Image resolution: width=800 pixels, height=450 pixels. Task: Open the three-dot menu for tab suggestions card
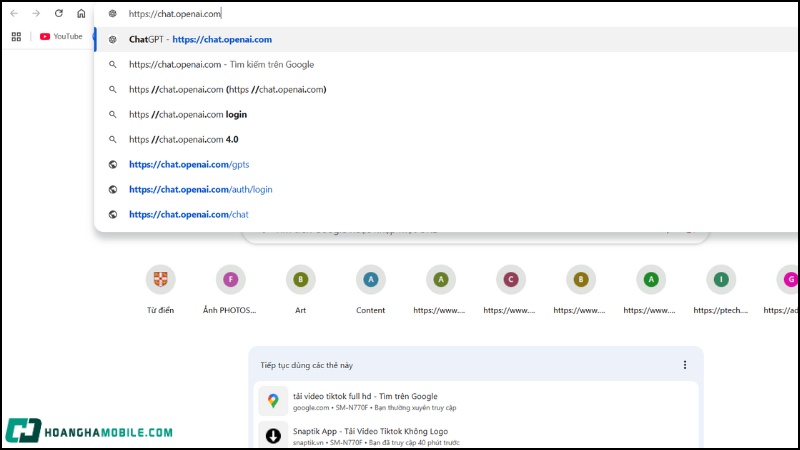click(x=685, y=365)
